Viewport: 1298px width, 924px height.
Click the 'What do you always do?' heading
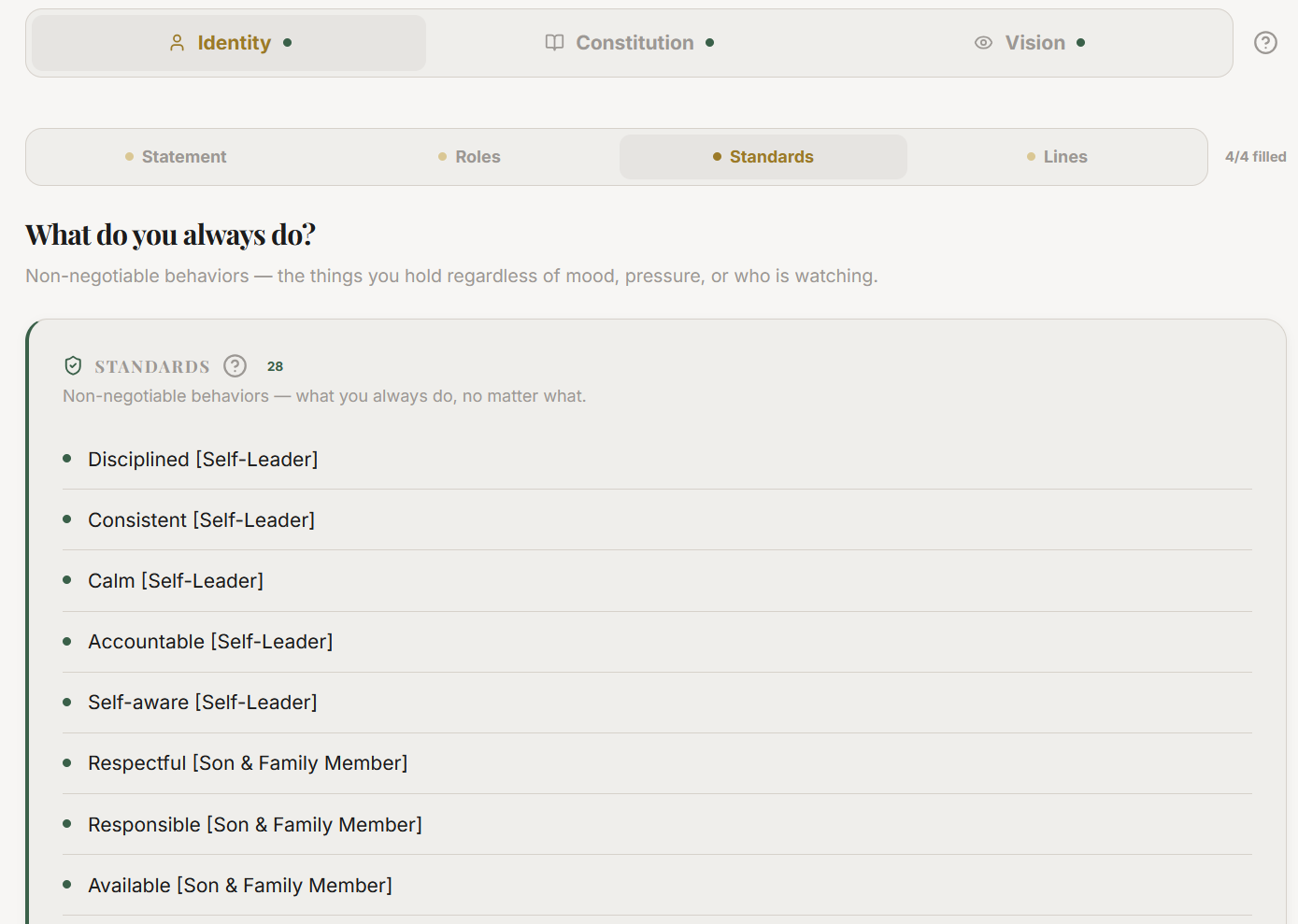(x=170, y=235)
